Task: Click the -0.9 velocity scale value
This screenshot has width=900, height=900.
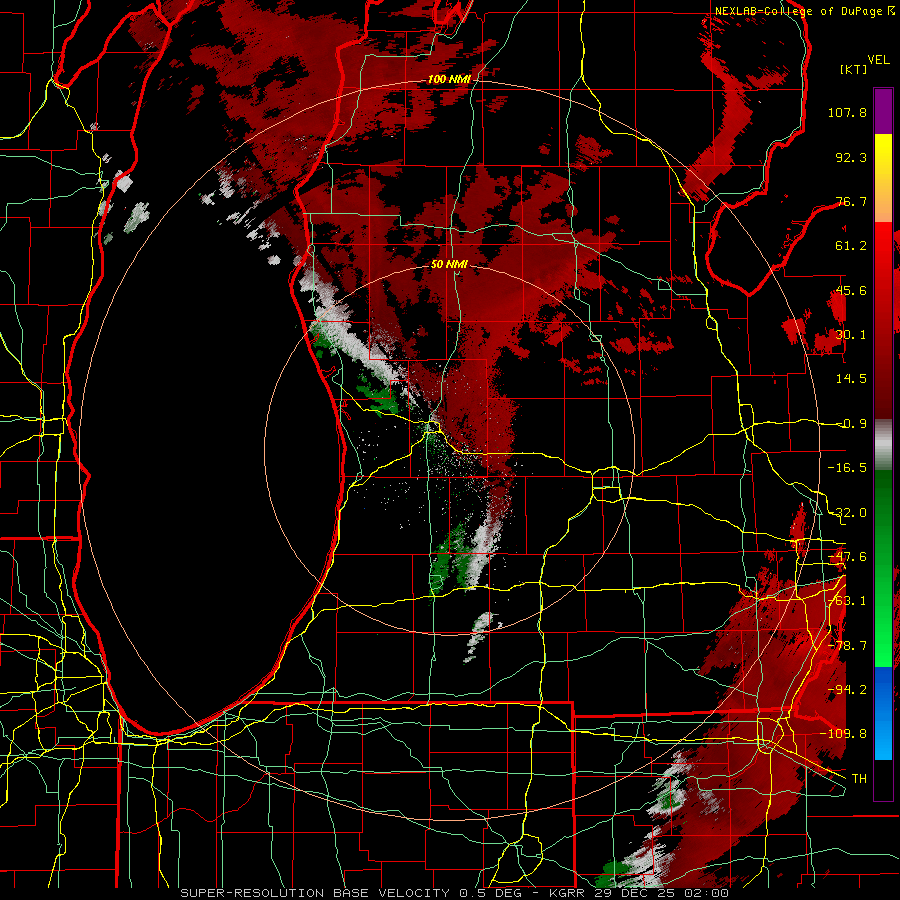Action: tap(851, 424)
